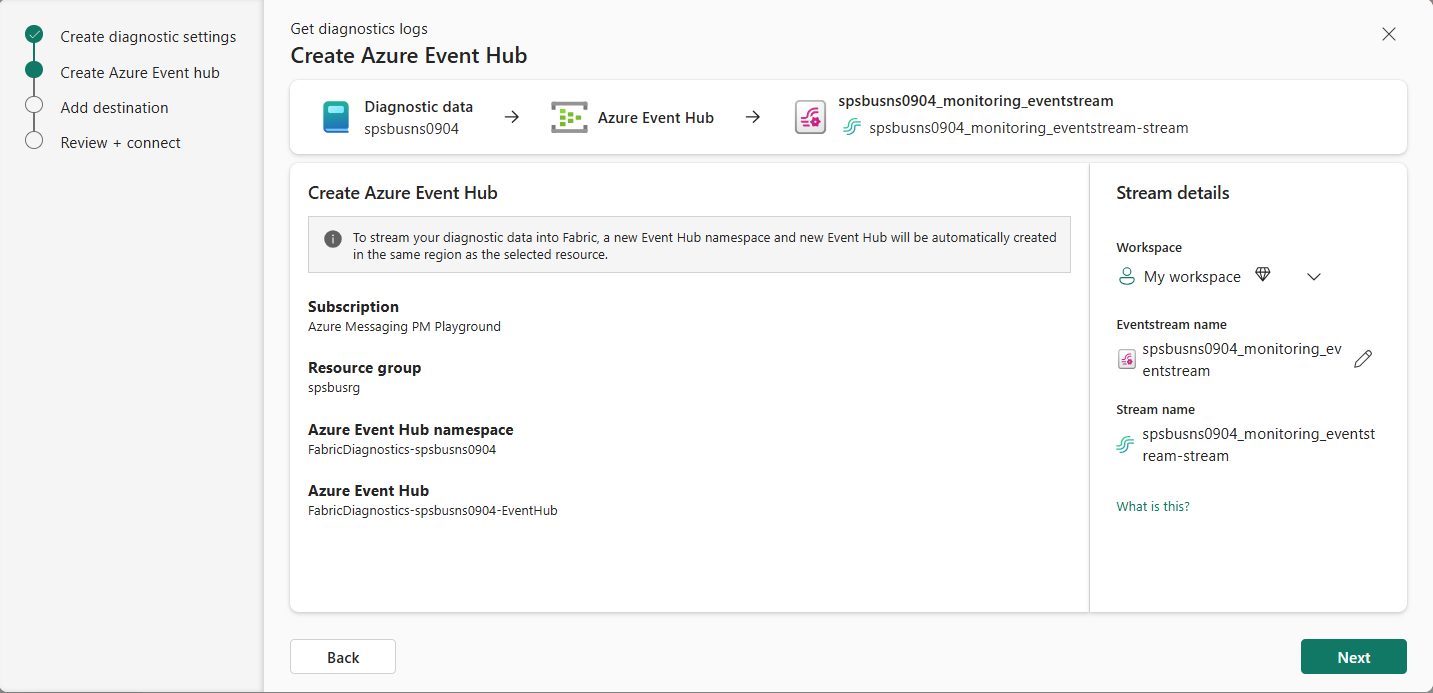Screen dimensions: 1433x693
Task: Click the My workspace label
Action: click(1192, 277)
